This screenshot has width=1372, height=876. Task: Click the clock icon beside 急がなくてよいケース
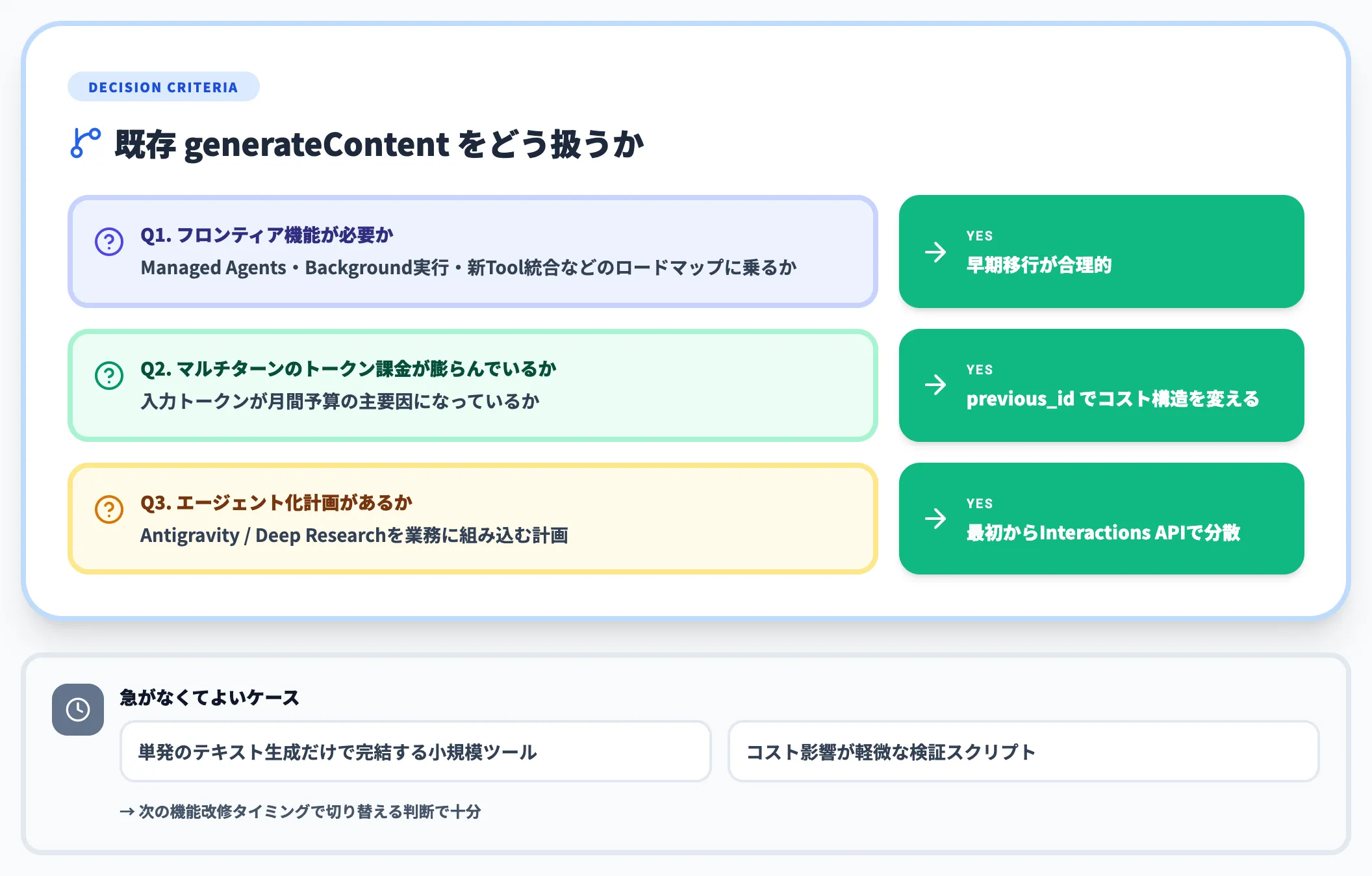point(78,710)
